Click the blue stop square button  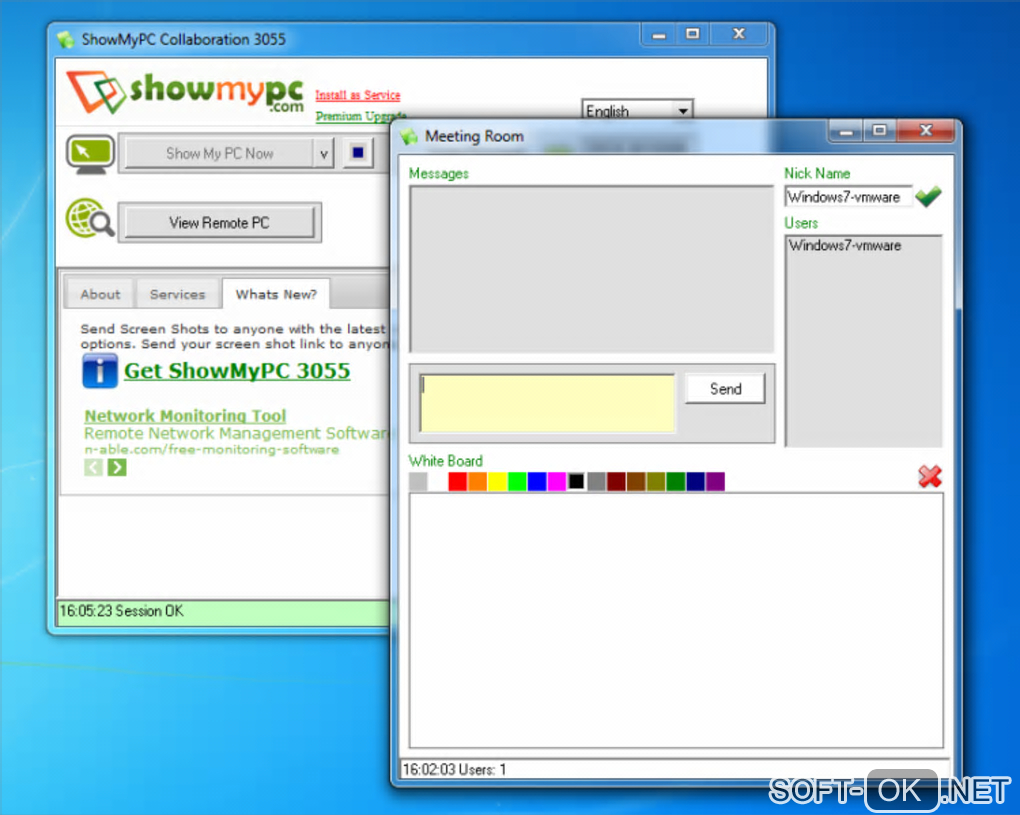358,154
